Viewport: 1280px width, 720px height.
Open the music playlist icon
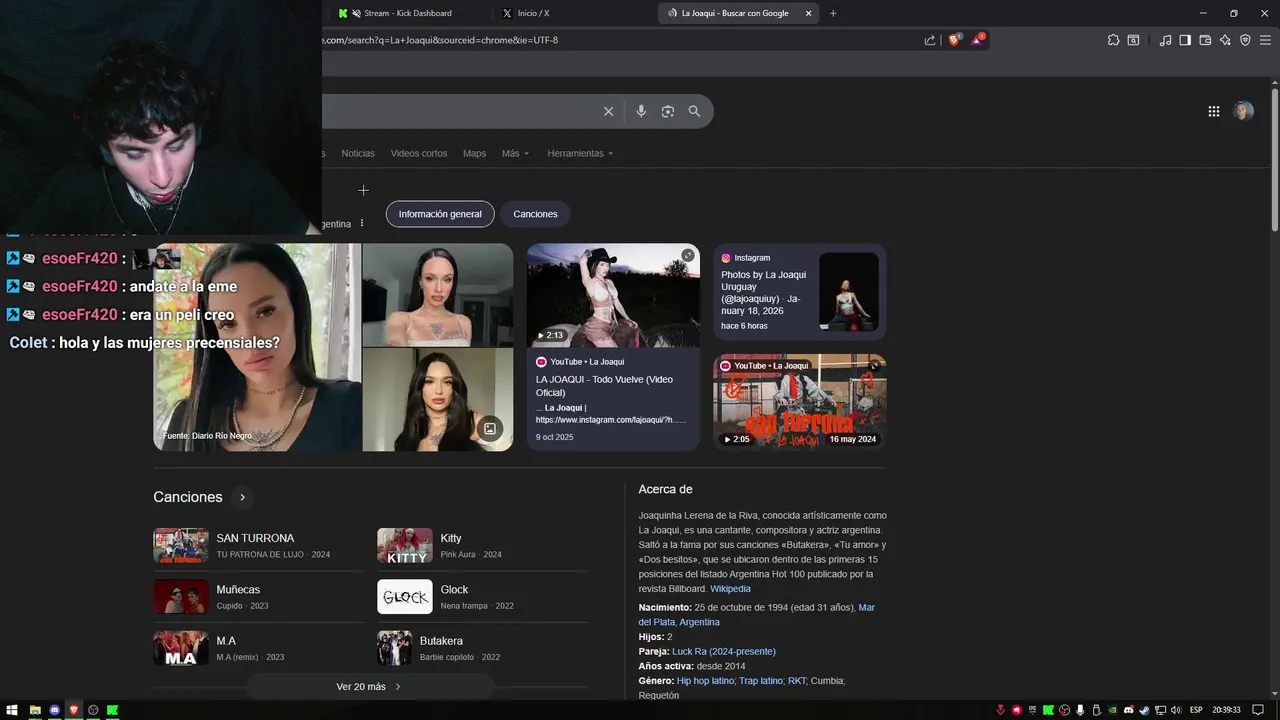tap(1165, 40)
